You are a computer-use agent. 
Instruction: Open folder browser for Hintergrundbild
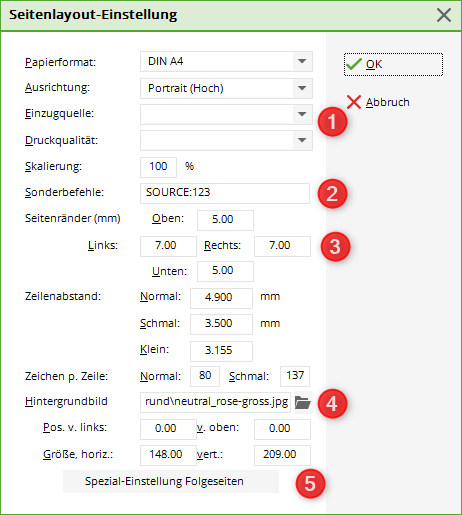[x=303, y=403]
